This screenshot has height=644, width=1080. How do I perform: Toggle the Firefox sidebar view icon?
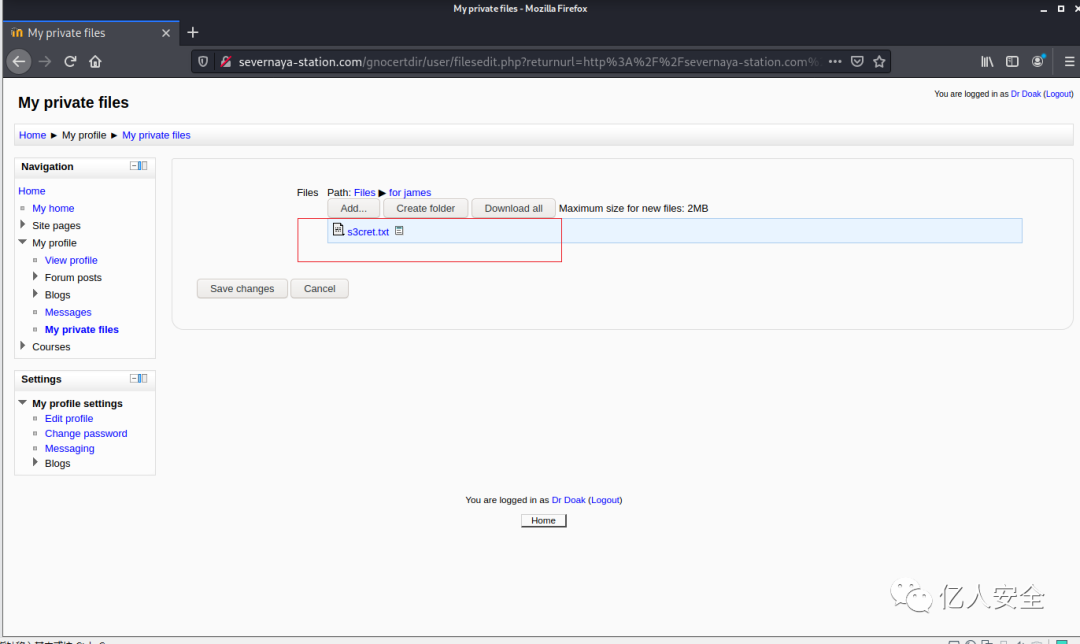(x=1012, y=61)
